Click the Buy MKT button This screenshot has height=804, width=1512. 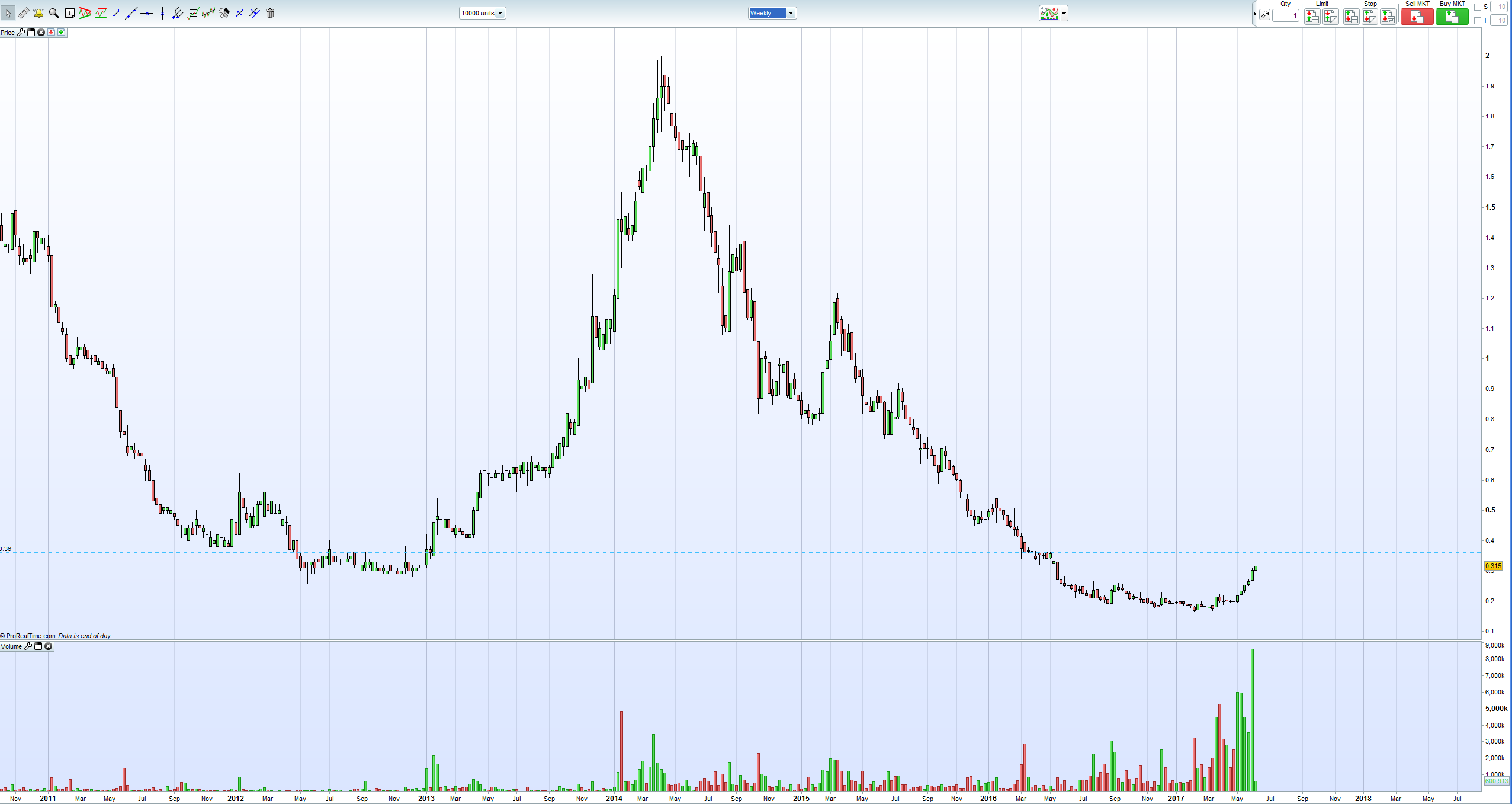1452,17
